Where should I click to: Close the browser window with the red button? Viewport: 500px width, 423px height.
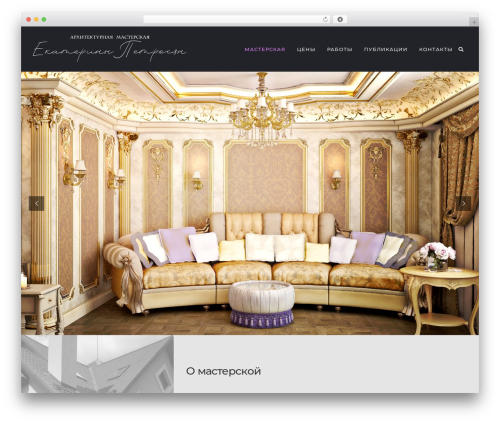pos(29,19)
